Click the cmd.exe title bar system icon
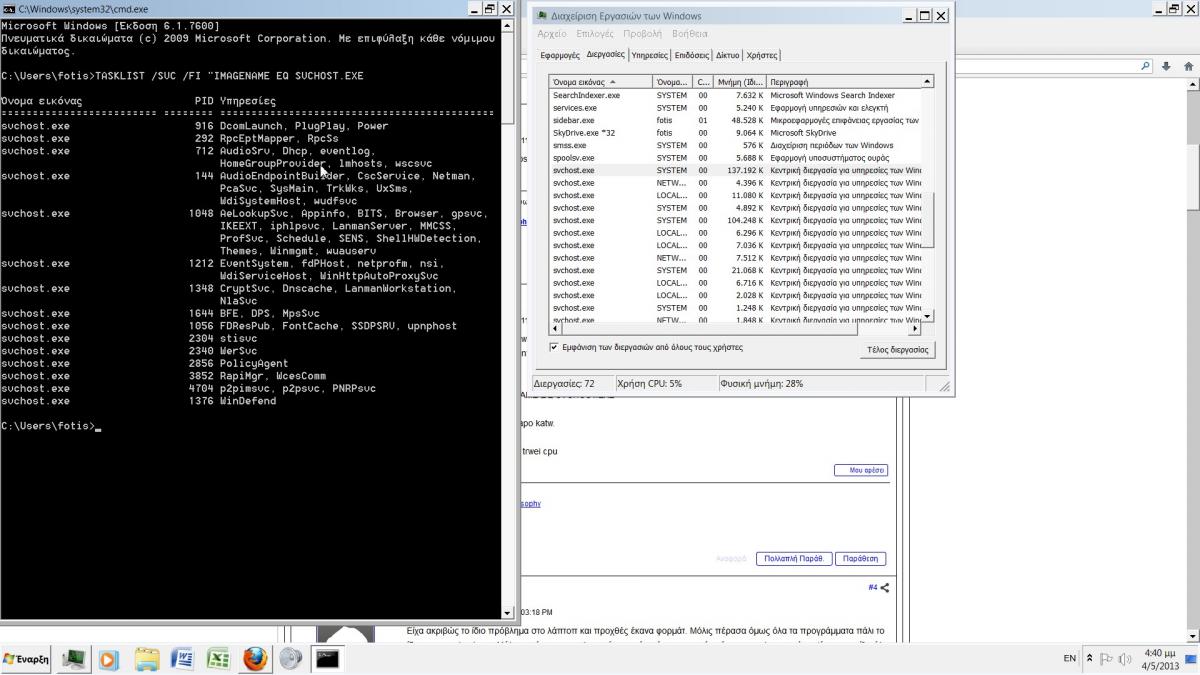 [9, 8]
